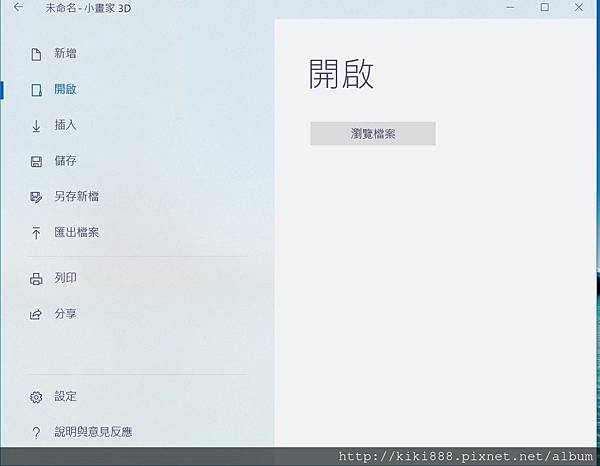The image size is (600, 466).
Task: Select the 匯出檔案 menu label
Action: (x=77, y=232)
